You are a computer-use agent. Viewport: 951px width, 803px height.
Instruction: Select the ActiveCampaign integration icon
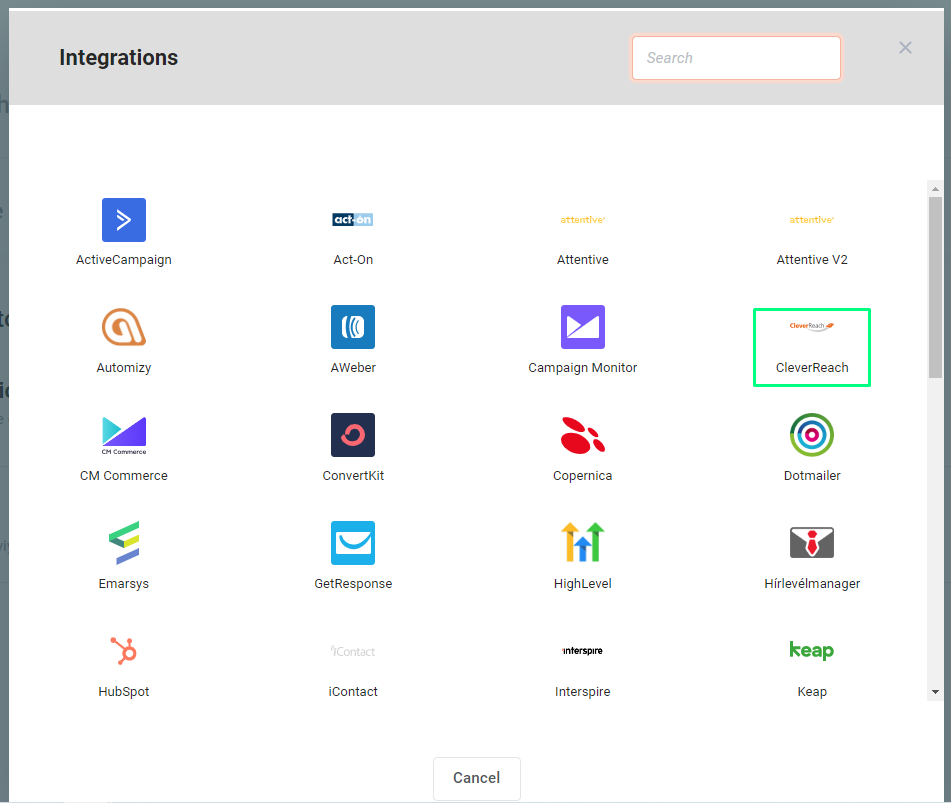point(124,220)
